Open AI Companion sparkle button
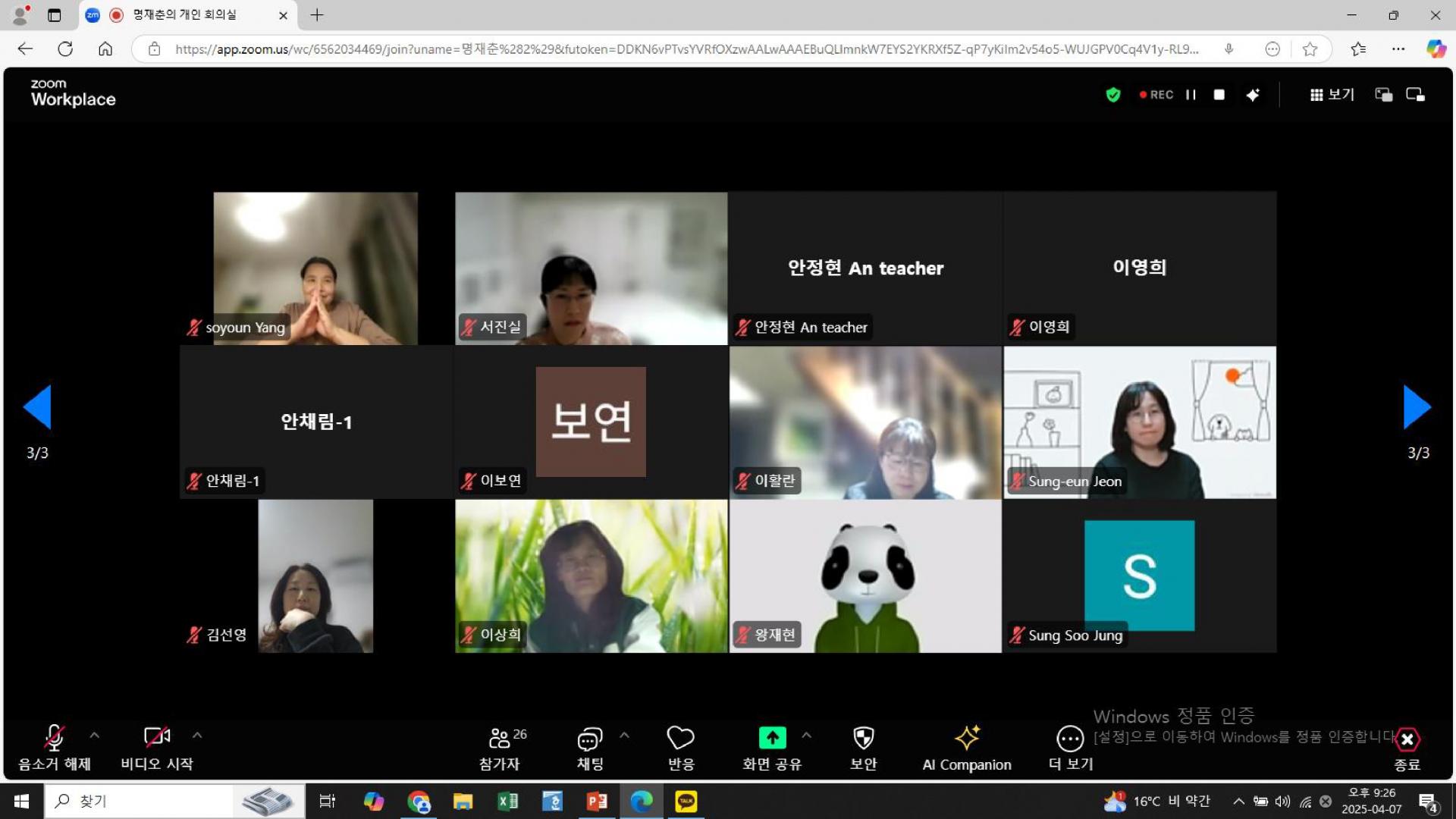 (x=967, y=748)
